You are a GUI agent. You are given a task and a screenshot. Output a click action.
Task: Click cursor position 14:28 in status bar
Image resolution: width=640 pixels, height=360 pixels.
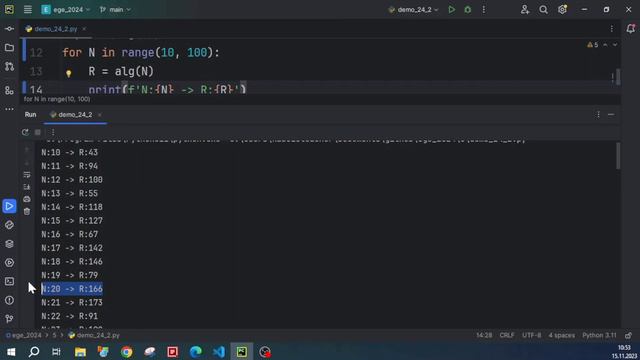[x=484, y=336]
